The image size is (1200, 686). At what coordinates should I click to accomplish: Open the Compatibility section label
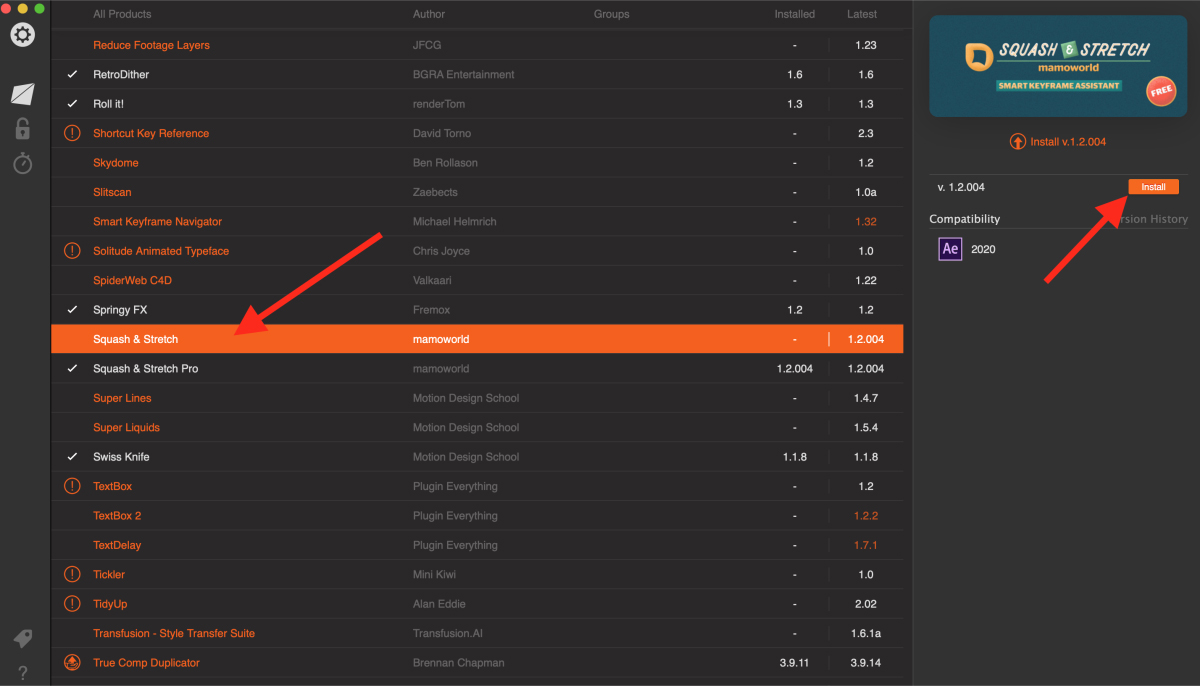[x=964, y=219]
